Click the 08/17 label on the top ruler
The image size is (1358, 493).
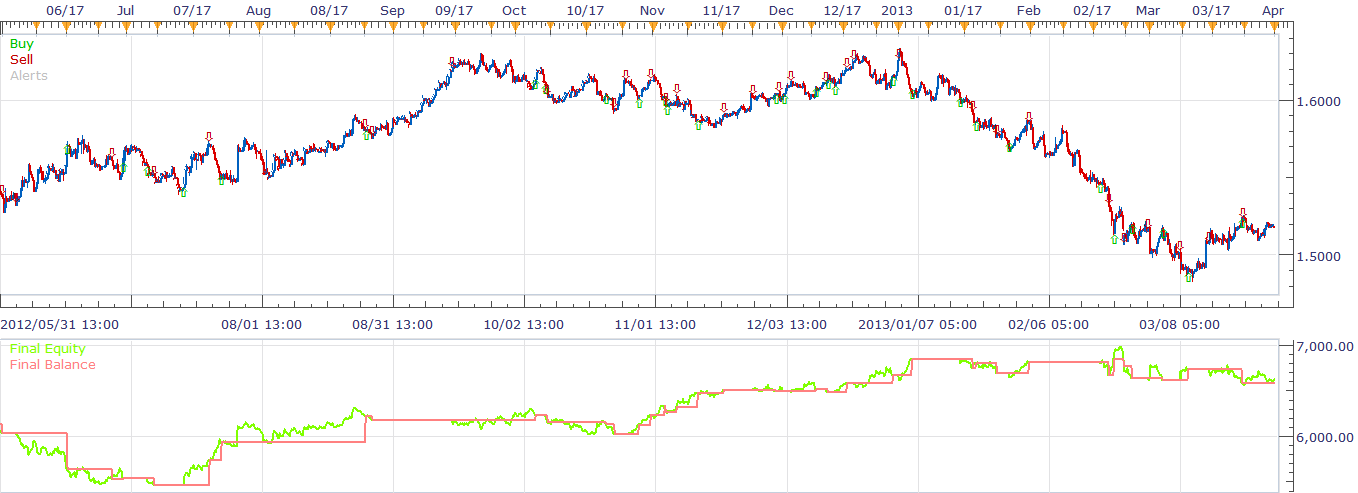329,9
